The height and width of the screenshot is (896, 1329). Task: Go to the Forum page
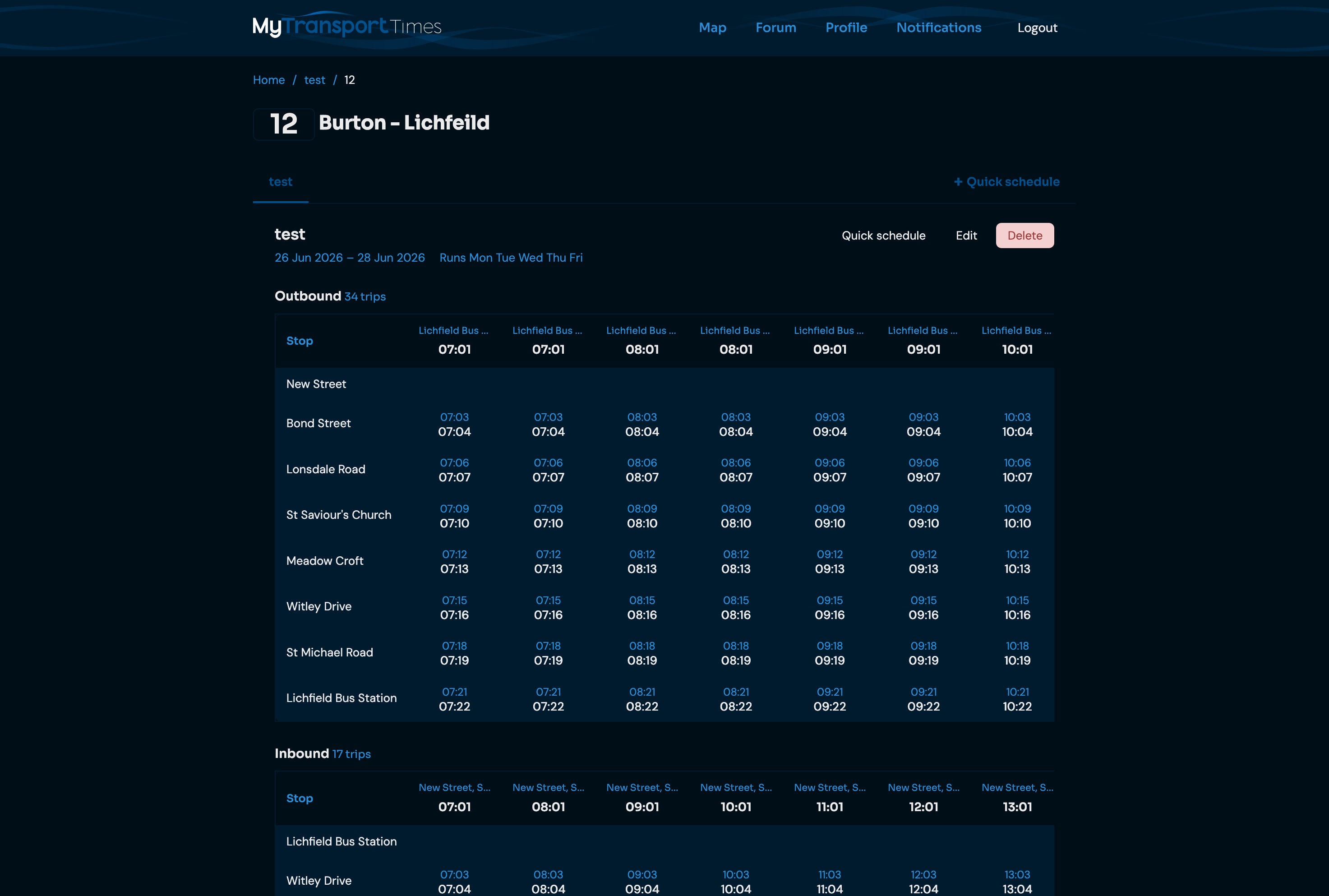[x=775, y=28]
